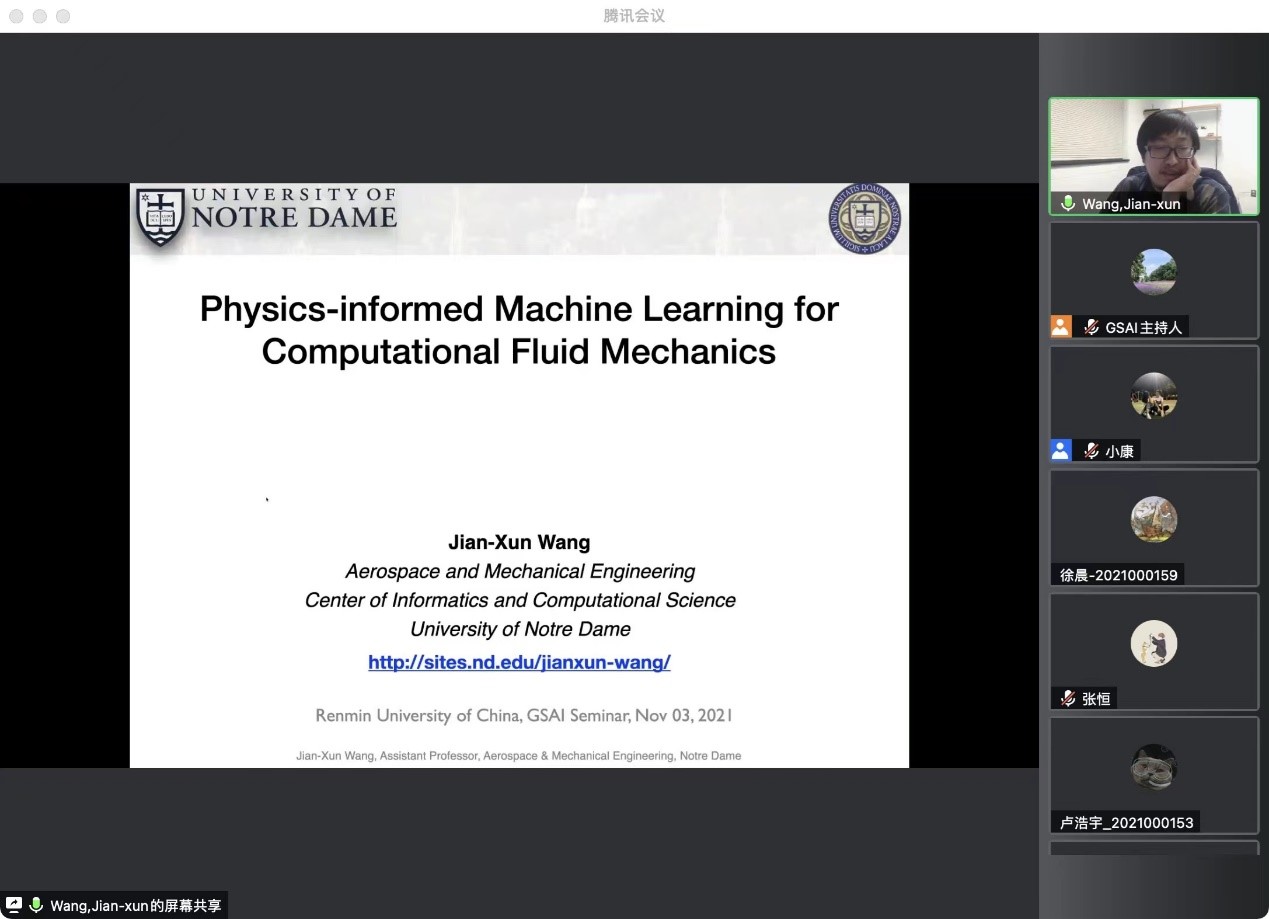
Task: Click GSAI主持人's round avatar
Action: [1153, 272]
